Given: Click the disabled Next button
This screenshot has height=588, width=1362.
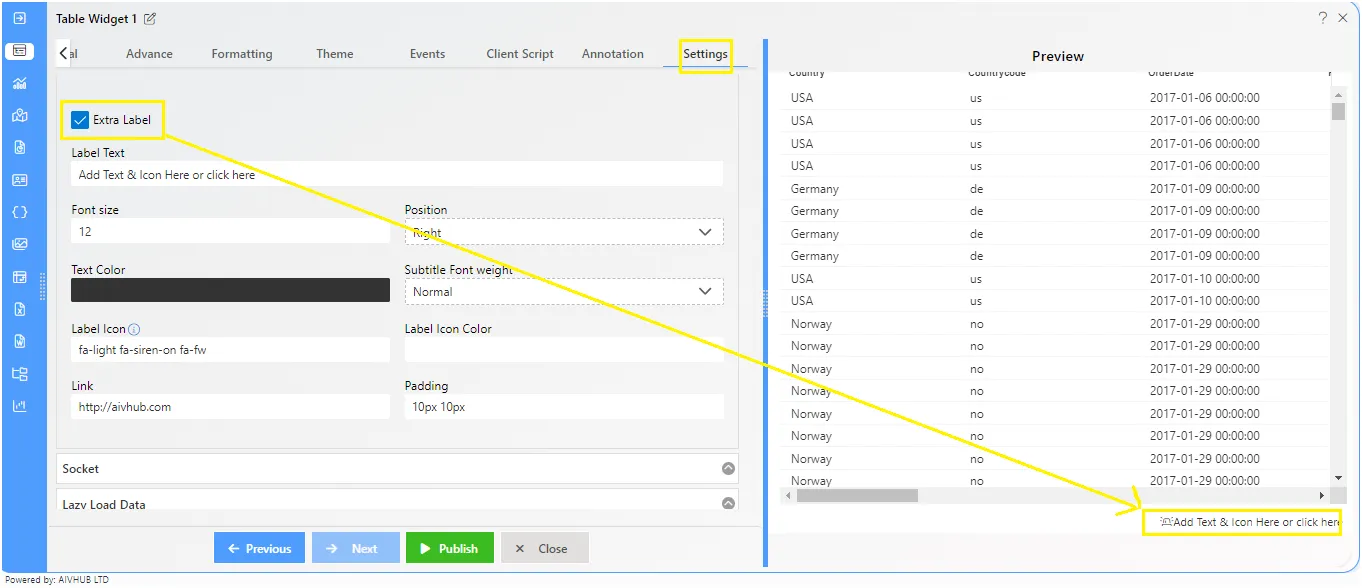Looking at the screenshot, I should [x=355, y=548].
